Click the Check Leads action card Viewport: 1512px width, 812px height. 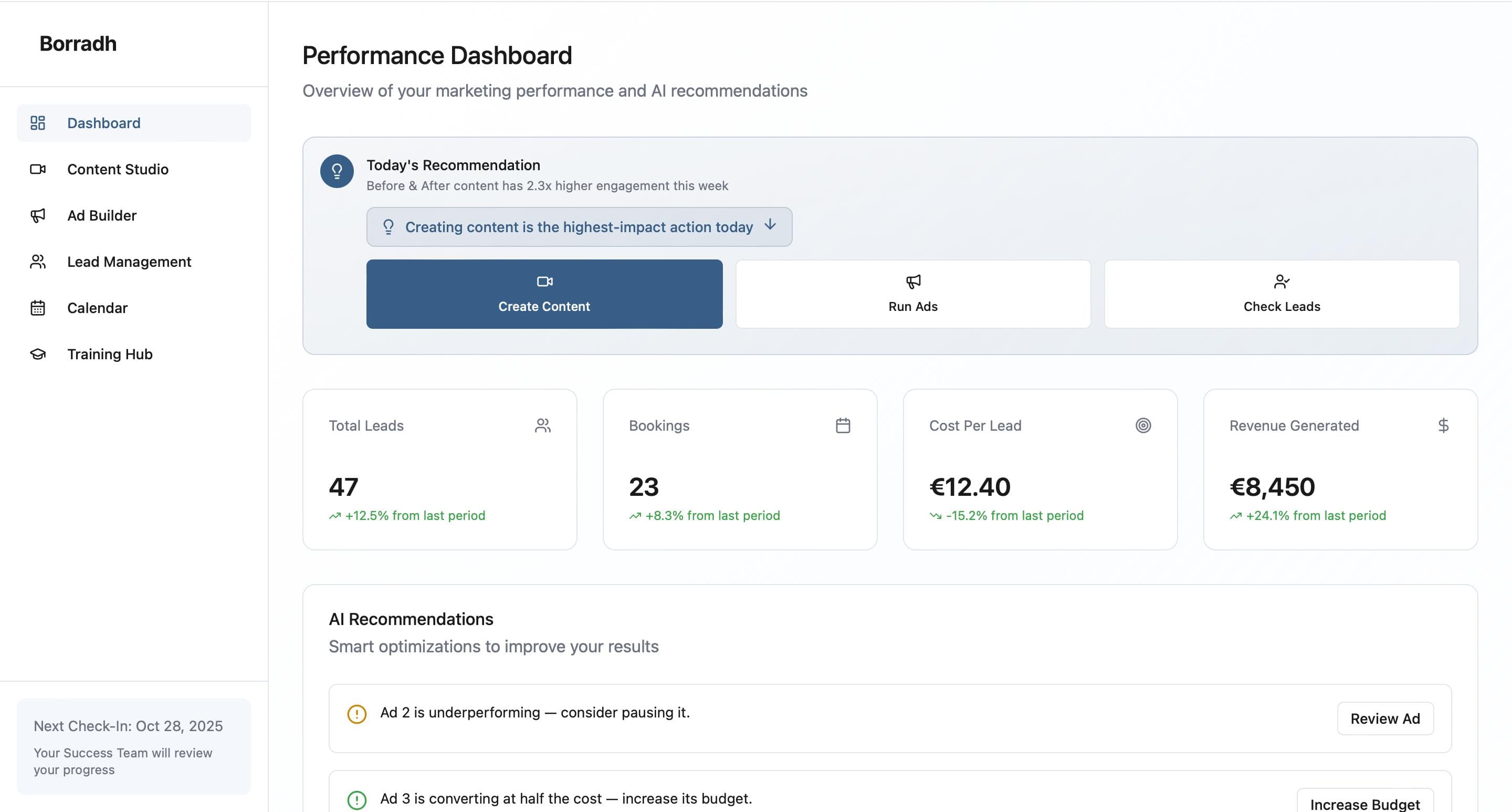(1282, 294)
